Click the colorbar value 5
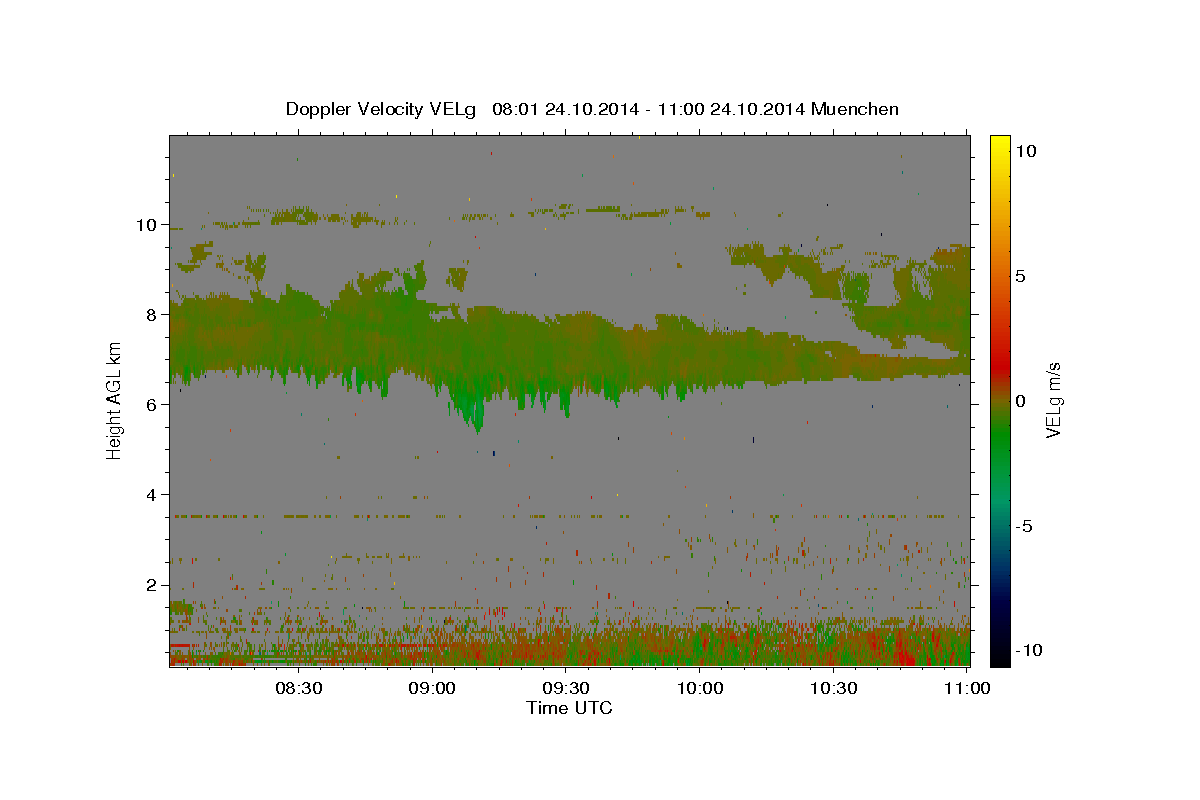Image resolution: width=1200 pixels, height=800 pixels. tap(1021, 276)
